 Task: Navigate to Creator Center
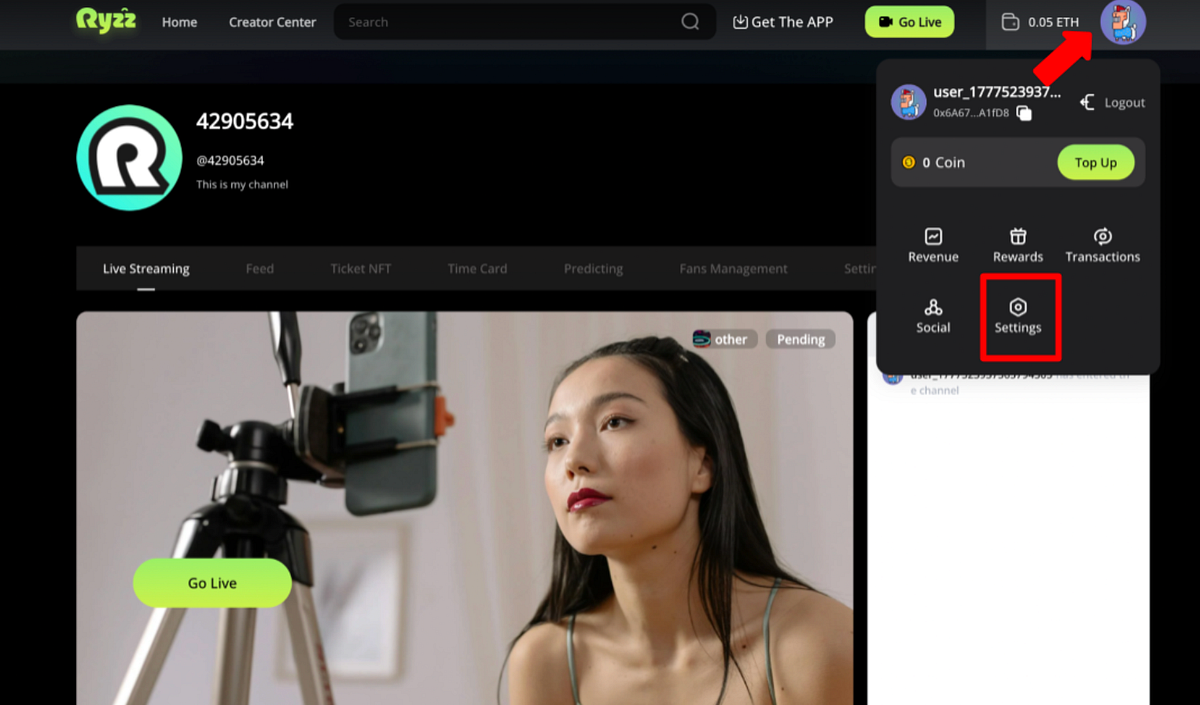272,21
